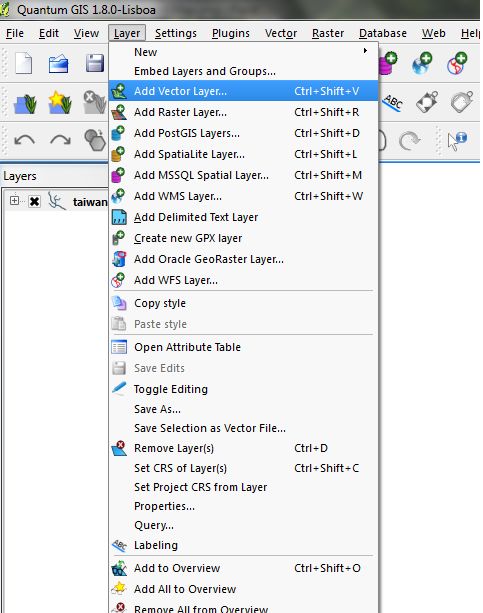Image resolution: width=483 pixels, height=613 pixels.
Task: Choose Add Oracle GeoRaster Layer
Action: point(243,259)
